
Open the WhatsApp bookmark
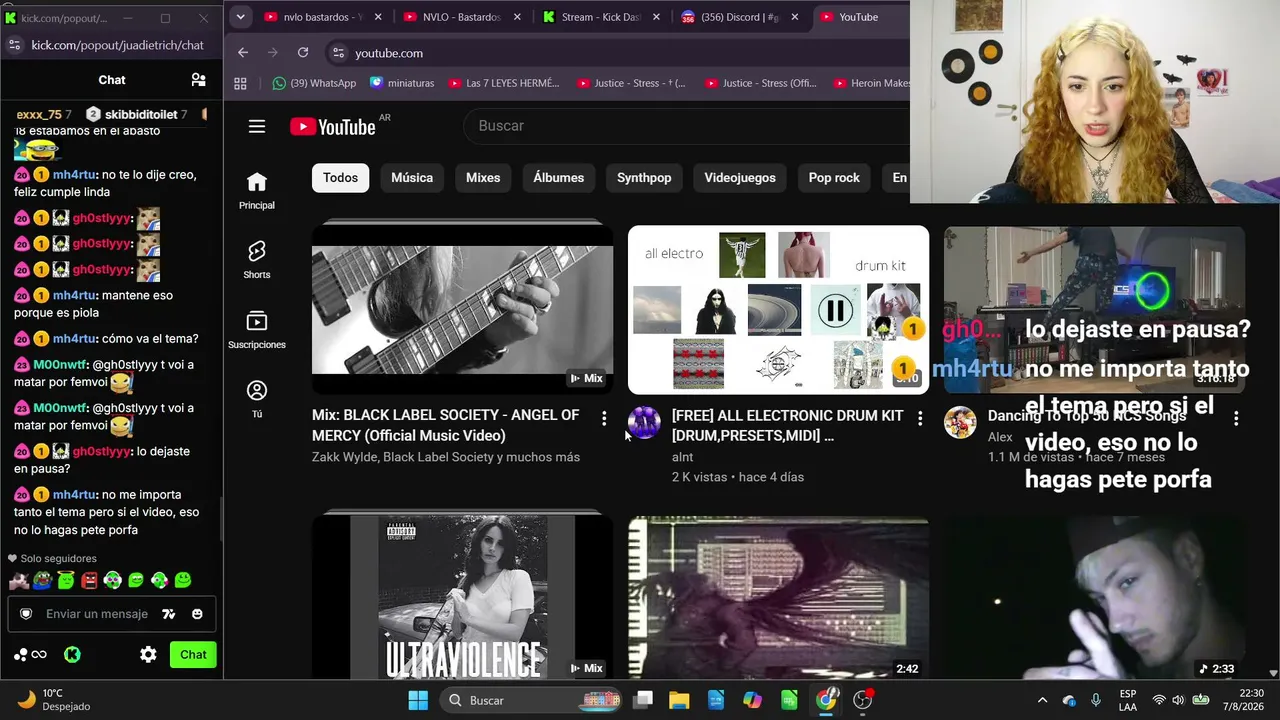tap(314, 83)
